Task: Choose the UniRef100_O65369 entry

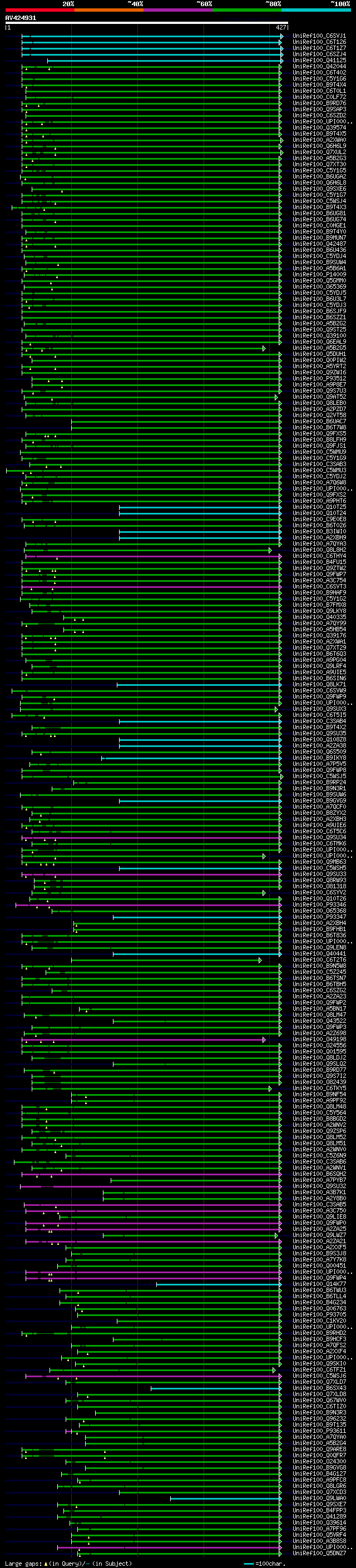Action: 319,288
